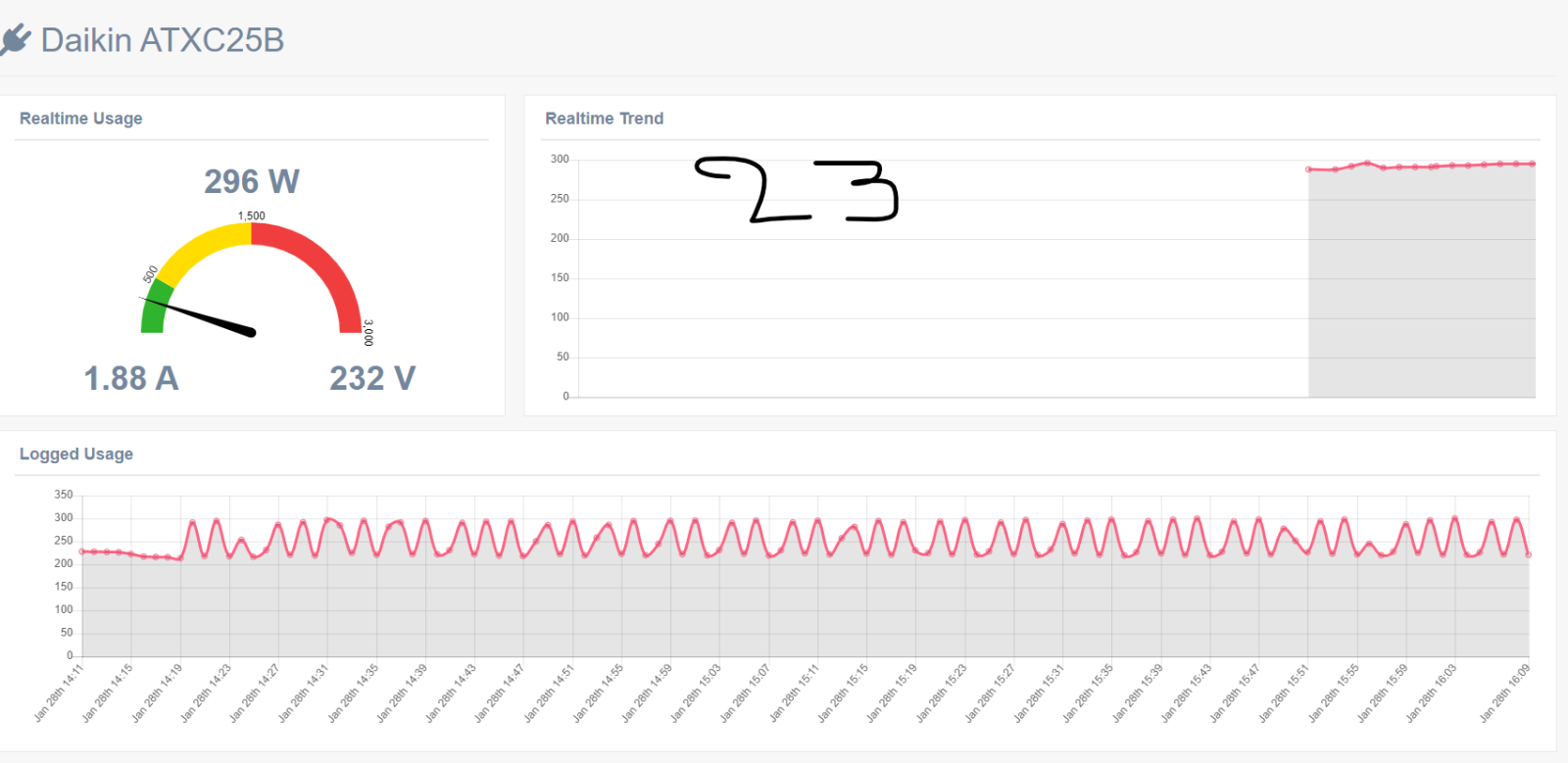Viewport: 1568px width, 763px height.
Task: Click the Jan 28th 15:47 axis label
Action: 1235,692
